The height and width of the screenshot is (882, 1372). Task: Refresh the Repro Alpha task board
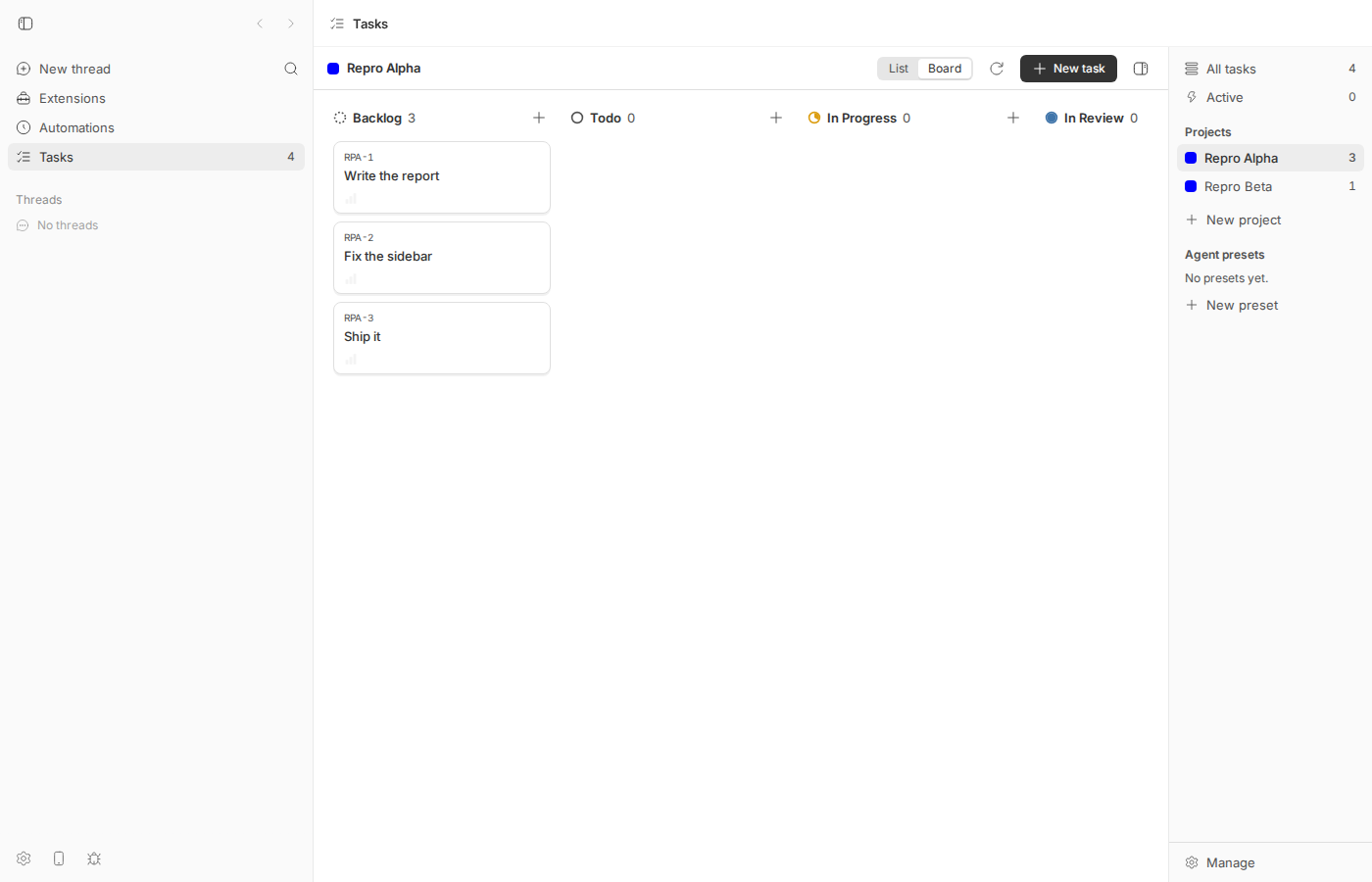997,69
